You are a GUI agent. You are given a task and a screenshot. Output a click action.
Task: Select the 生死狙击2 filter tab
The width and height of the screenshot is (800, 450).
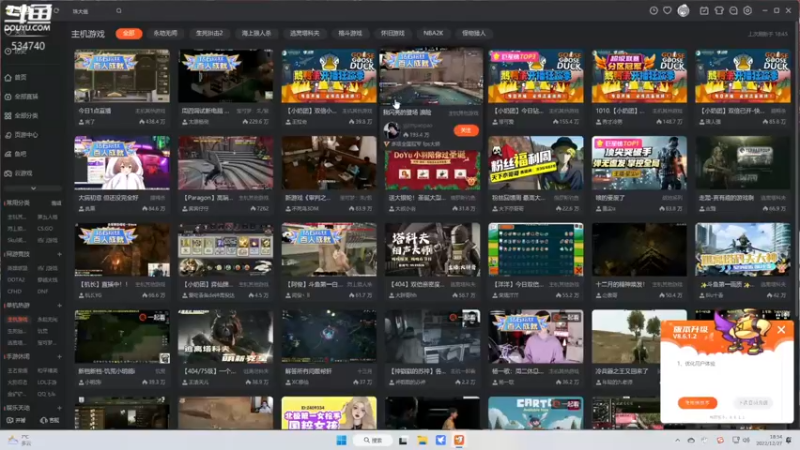[209, 33]
